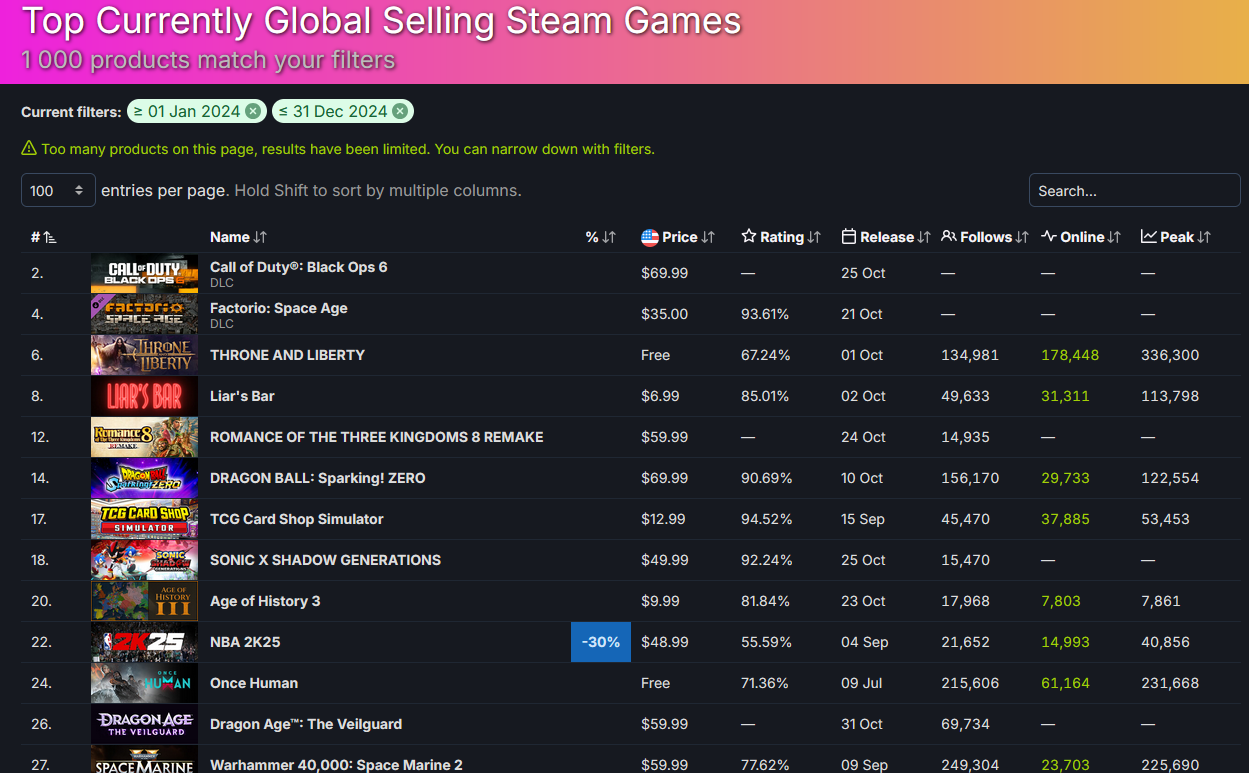The image size is (1249, 773).
Task: Click SONIC X SHADOW GENERATIONS price $49.99
Action: click(665, 560)
